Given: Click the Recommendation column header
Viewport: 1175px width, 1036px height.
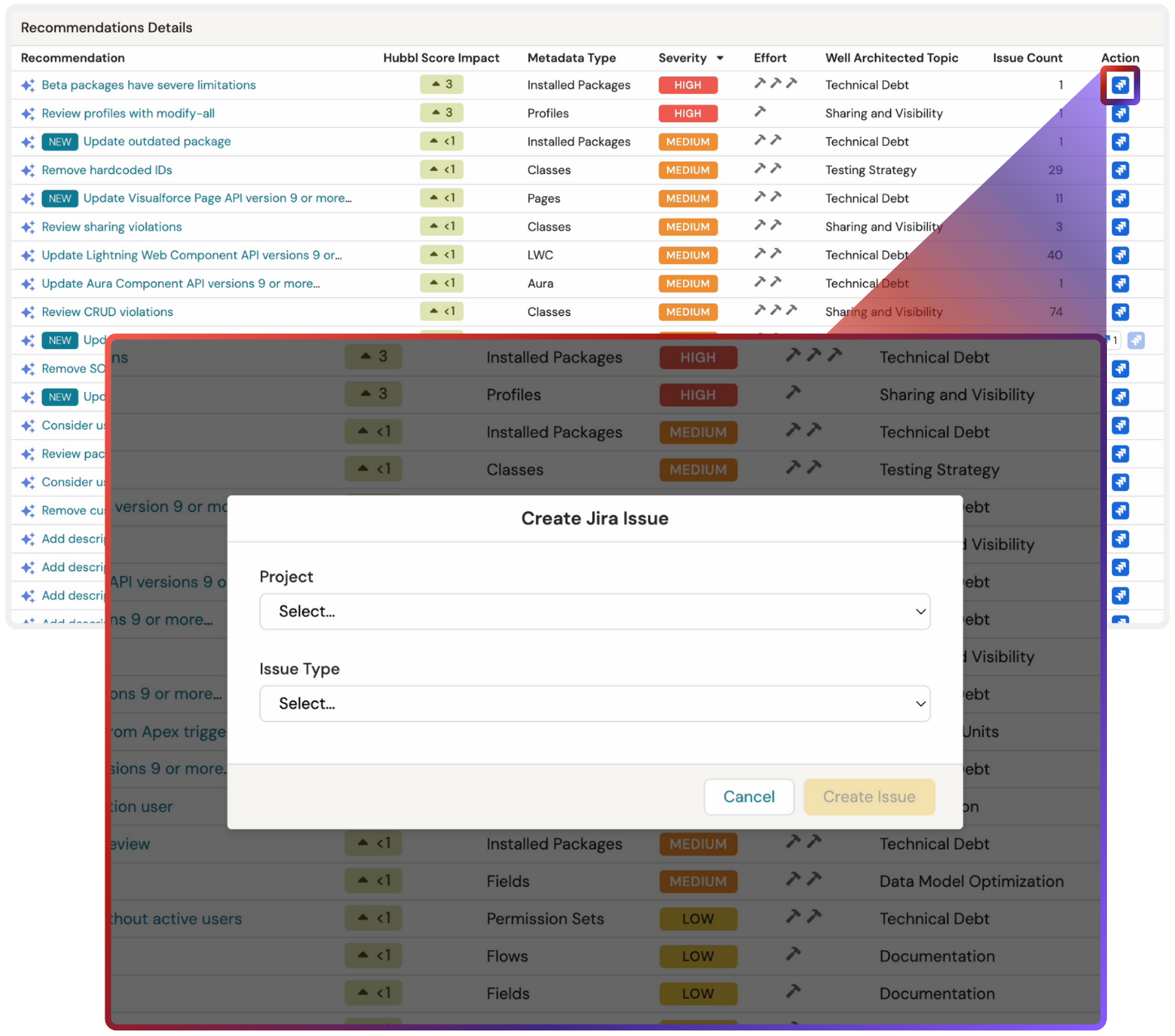Looking at the screenshot, I should click(73, 58).
